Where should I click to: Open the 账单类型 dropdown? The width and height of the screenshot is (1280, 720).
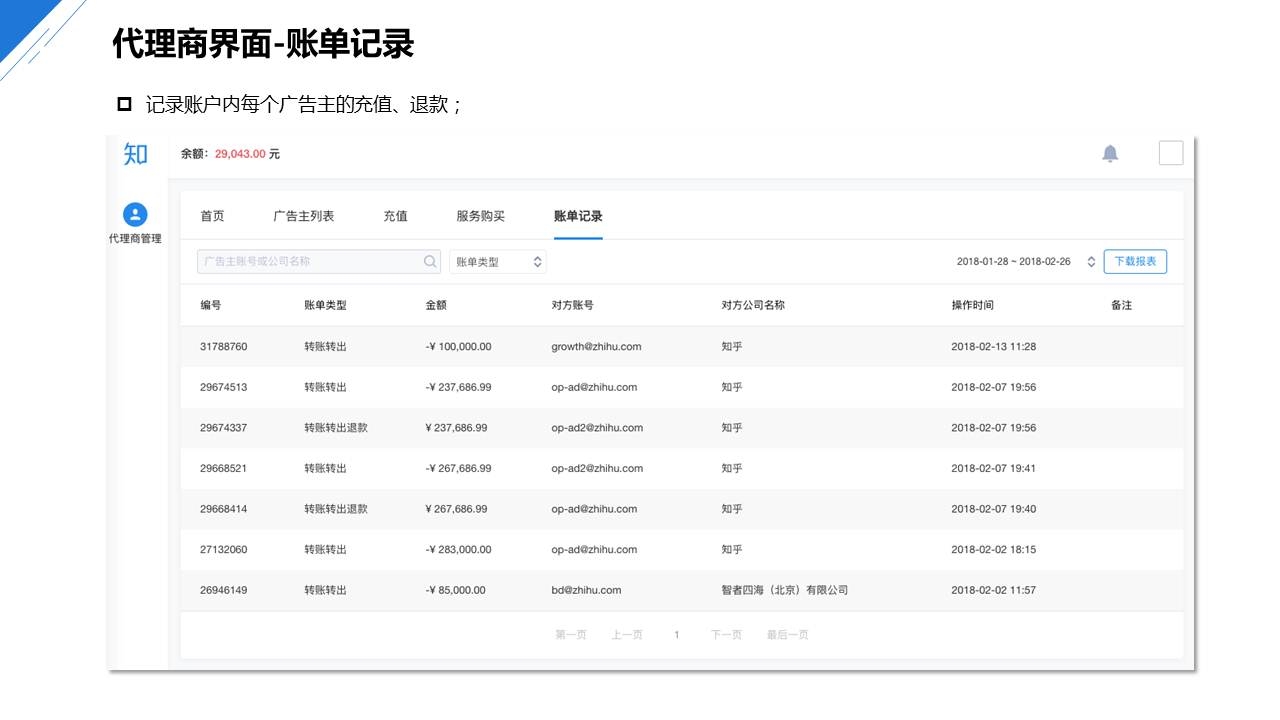coord(497,262)
